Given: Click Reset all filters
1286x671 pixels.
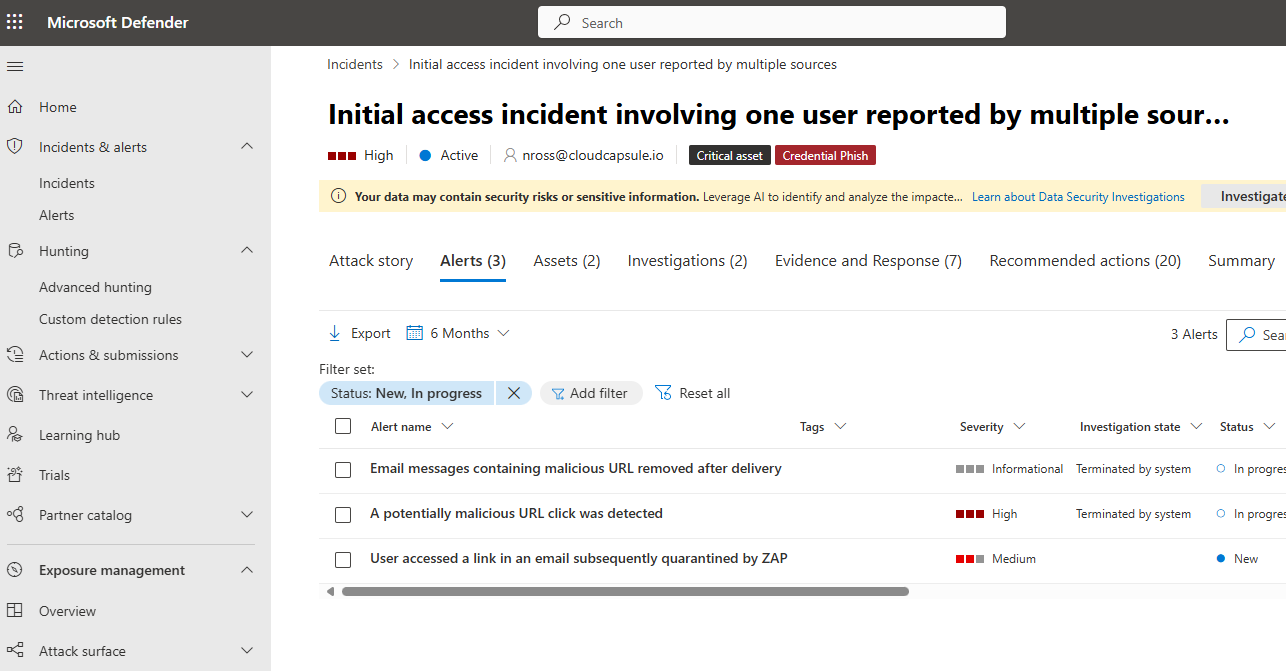Looking at the screenshot, I should [693, 393].
